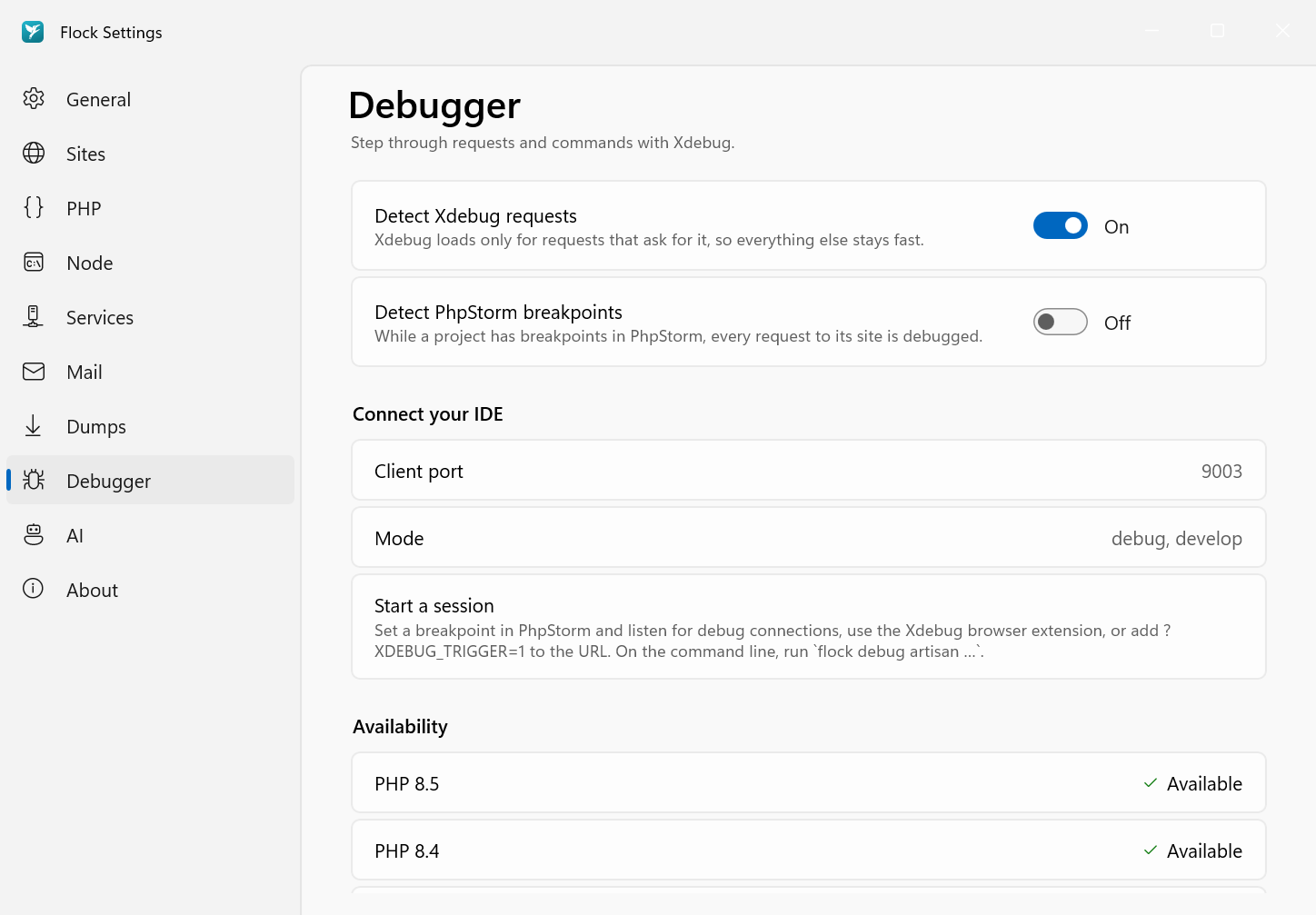Enable Detect PhpStorm breakpoints toggle
1316x915 pixels.
click(x=1061, y=322)
